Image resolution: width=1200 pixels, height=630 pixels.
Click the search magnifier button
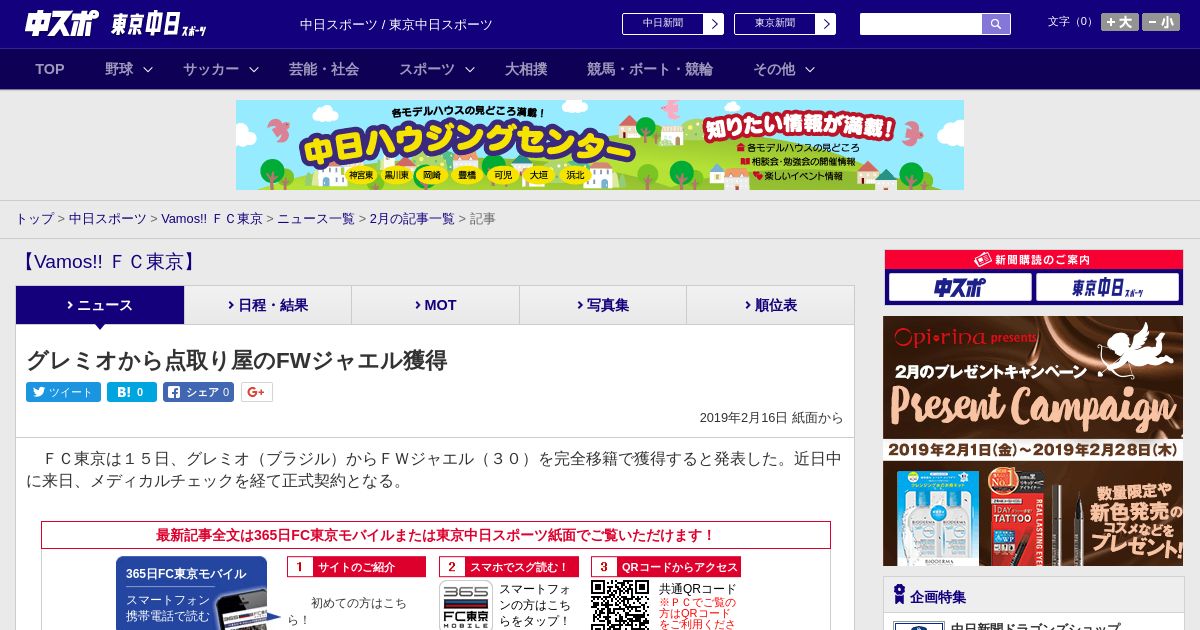pos(996,24)
